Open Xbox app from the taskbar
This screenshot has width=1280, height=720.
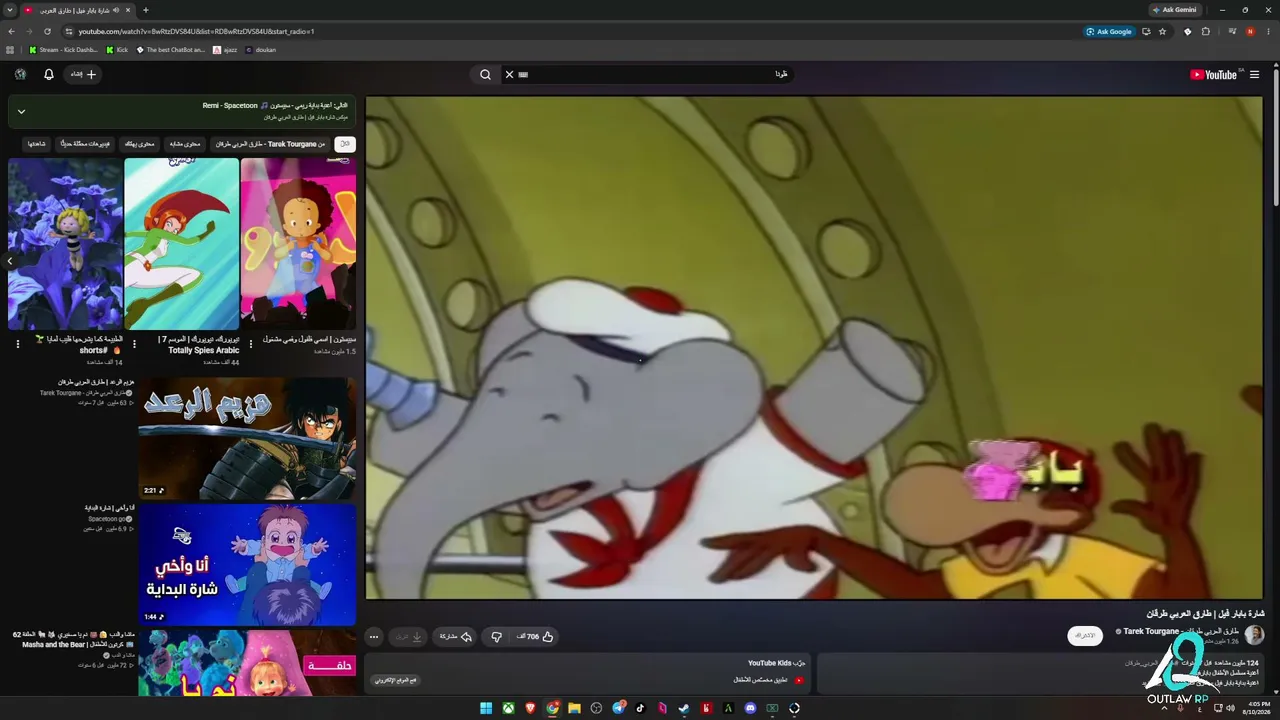(508, 708)
